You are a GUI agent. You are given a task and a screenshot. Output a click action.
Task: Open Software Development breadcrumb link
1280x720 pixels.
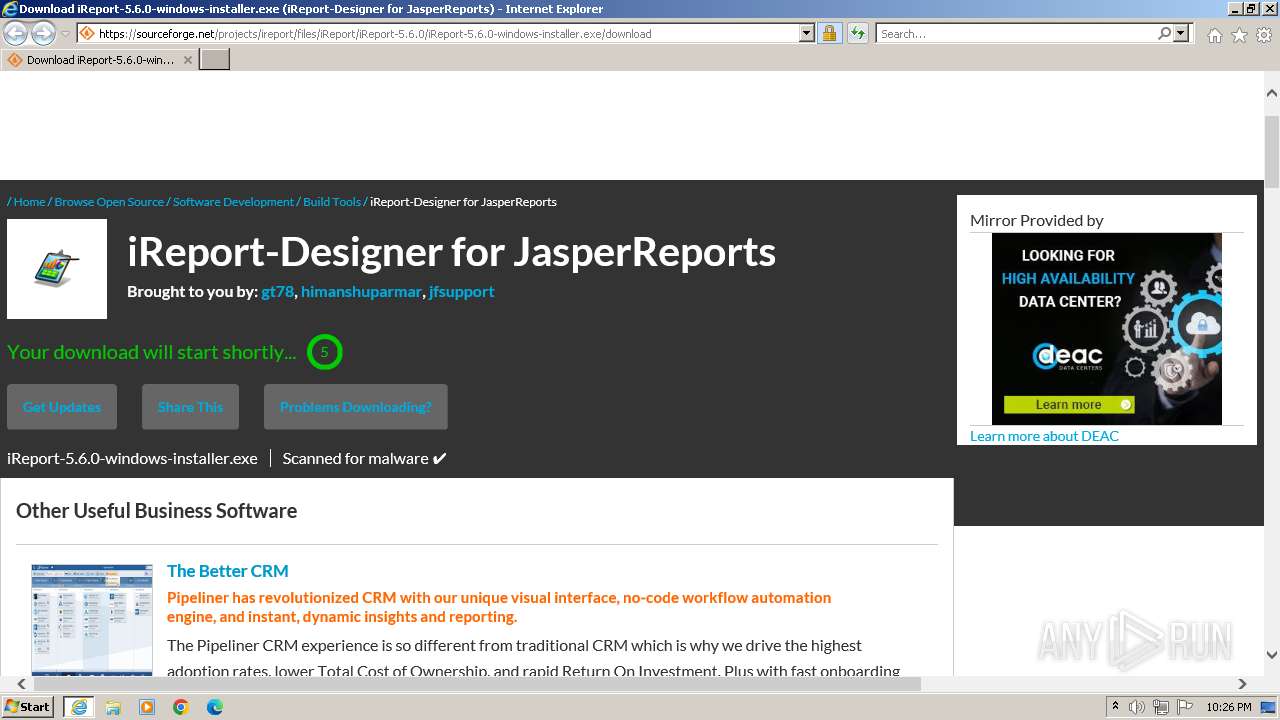[x=233, y=201]
